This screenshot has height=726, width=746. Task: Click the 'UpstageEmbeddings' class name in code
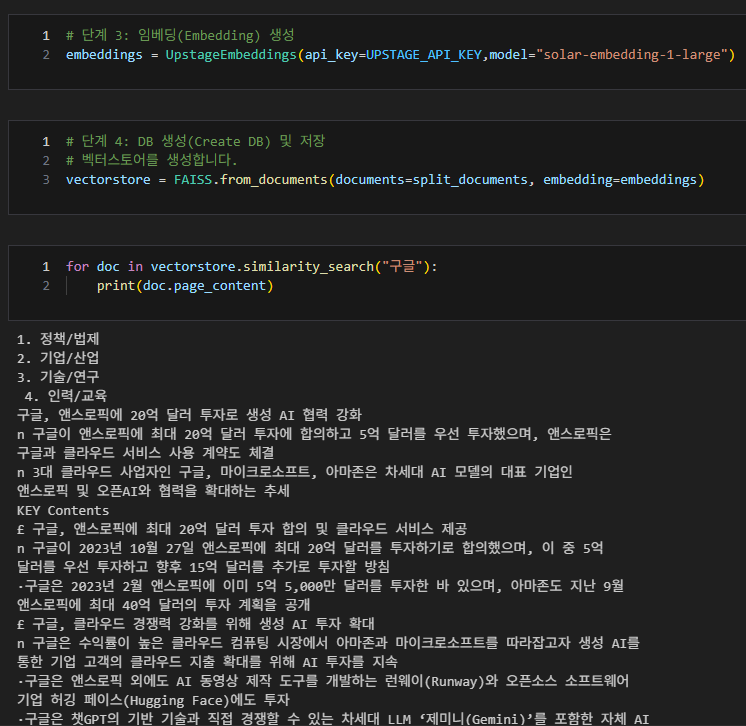tap(231, 55)
